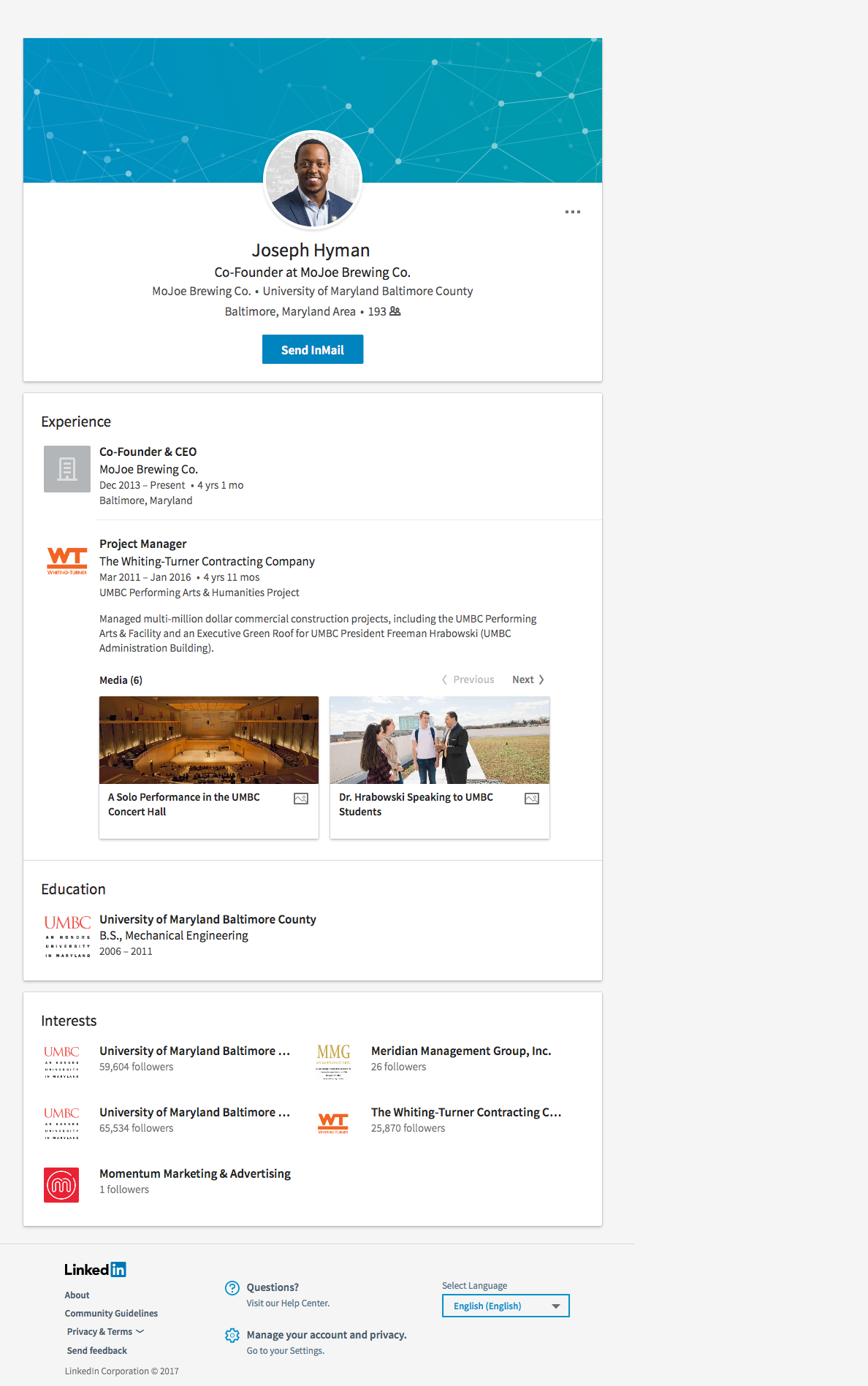Open Community Guidelines footer link
Image resolution: width=868 pixels, height=1386 pixels.
coord(111,1314)
